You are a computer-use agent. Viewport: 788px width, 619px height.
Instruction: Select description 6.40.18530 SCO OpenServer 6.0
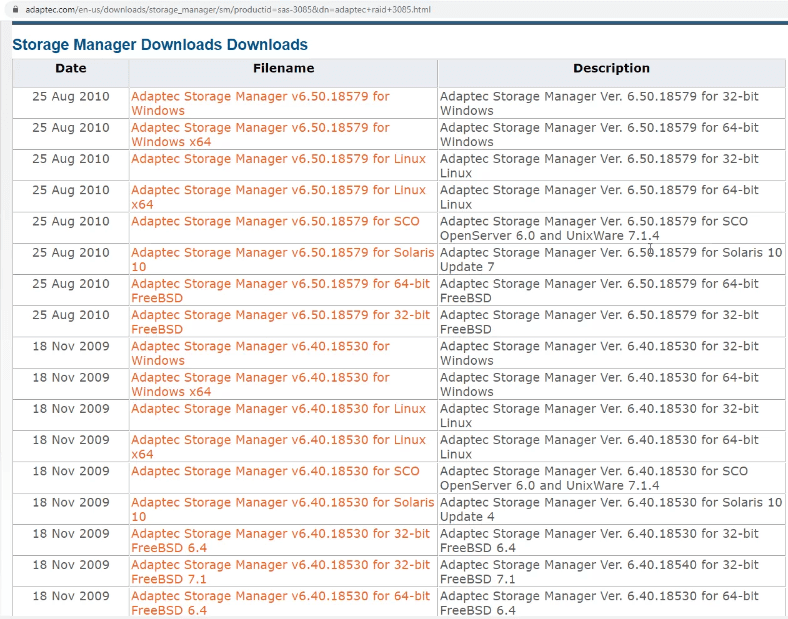tap(594, 478)
